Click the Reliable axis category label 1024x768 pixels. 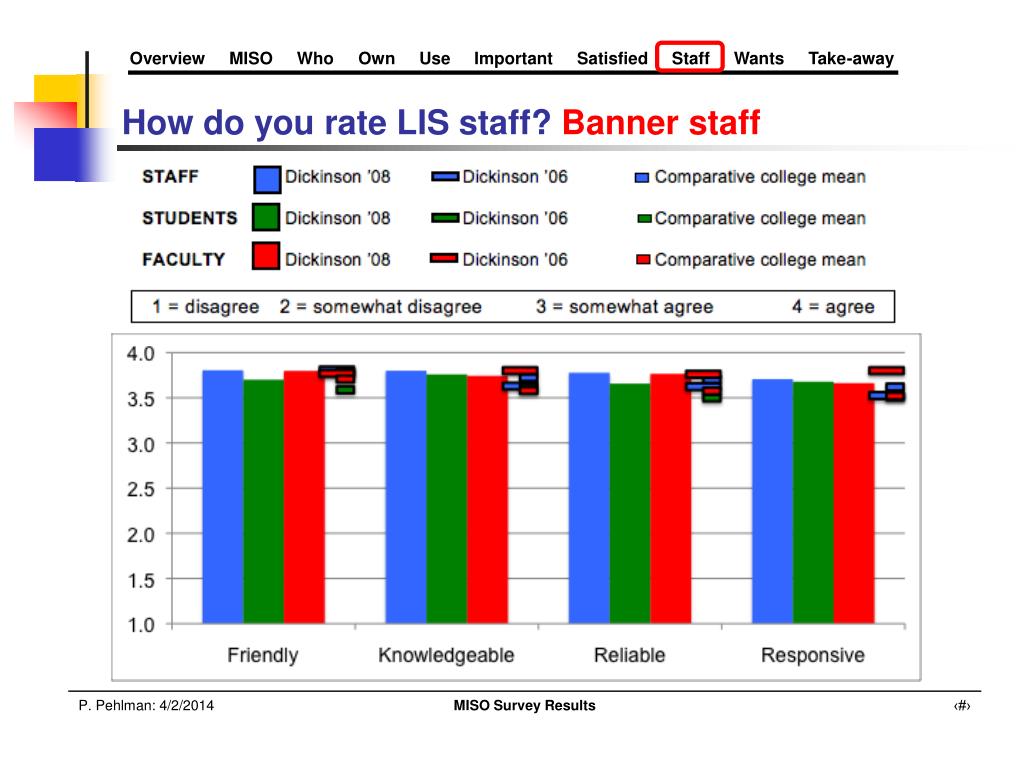tap(630, 655)
